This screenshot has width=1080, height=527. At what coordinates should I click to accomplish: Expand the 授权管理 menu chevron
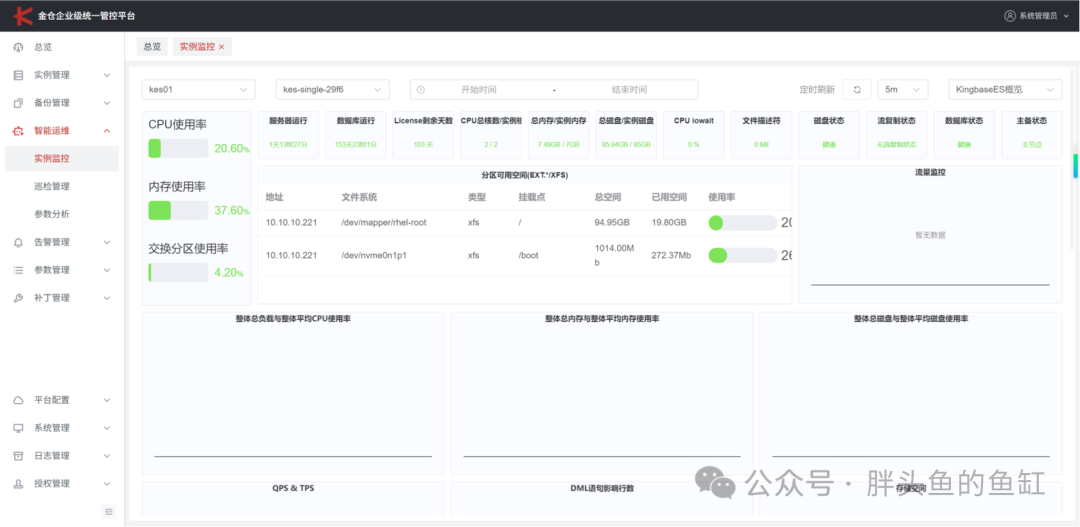(107, 484)
